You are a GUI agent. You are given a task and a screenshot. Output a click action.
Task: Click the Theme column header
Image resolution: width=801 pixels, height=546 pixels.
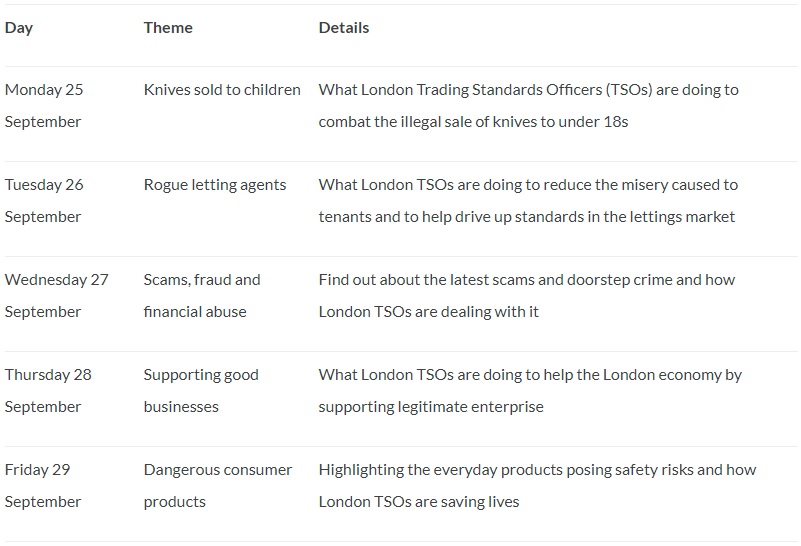[168, 28]
